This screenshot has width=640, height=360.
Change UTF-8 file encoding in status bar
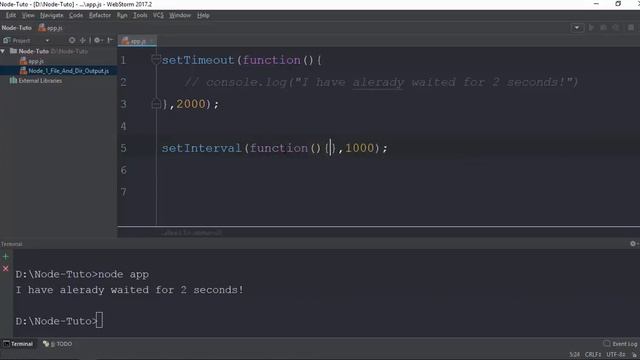pos(616,355)
